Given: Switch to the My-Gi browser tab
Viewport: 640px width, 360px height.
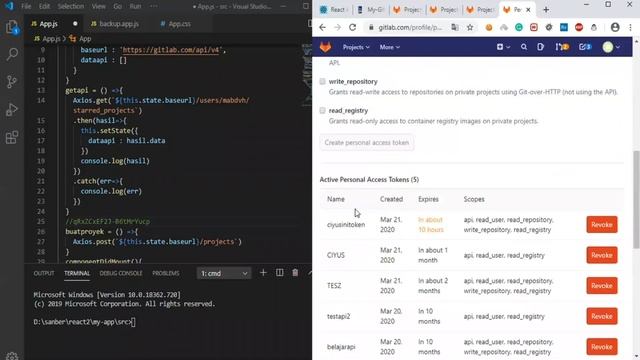Looking at the screenshot, I should coord(371,9).
